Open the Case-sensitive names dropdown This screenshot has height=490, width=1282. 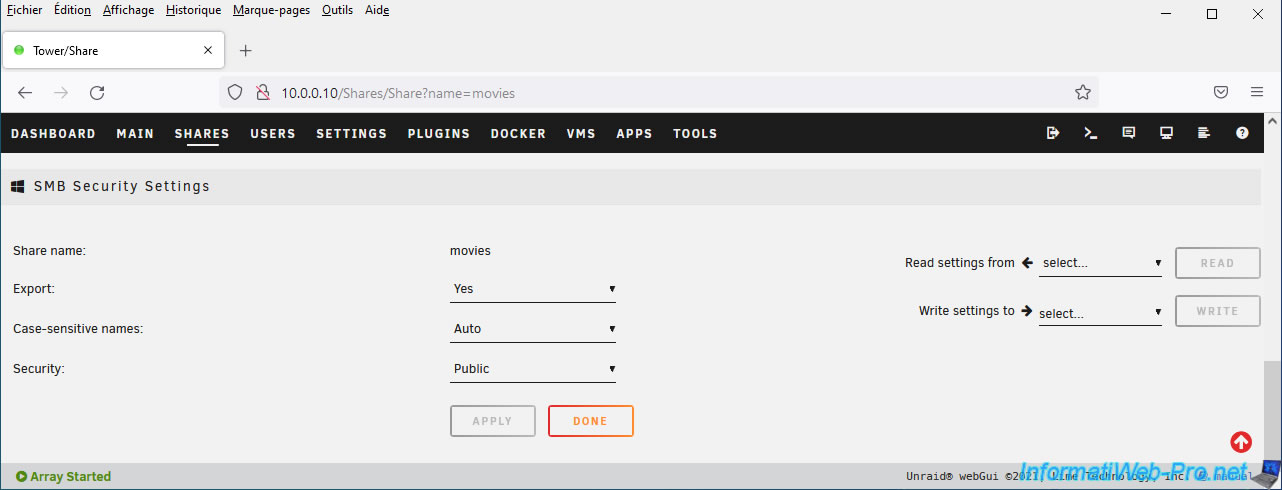[533, 329]
